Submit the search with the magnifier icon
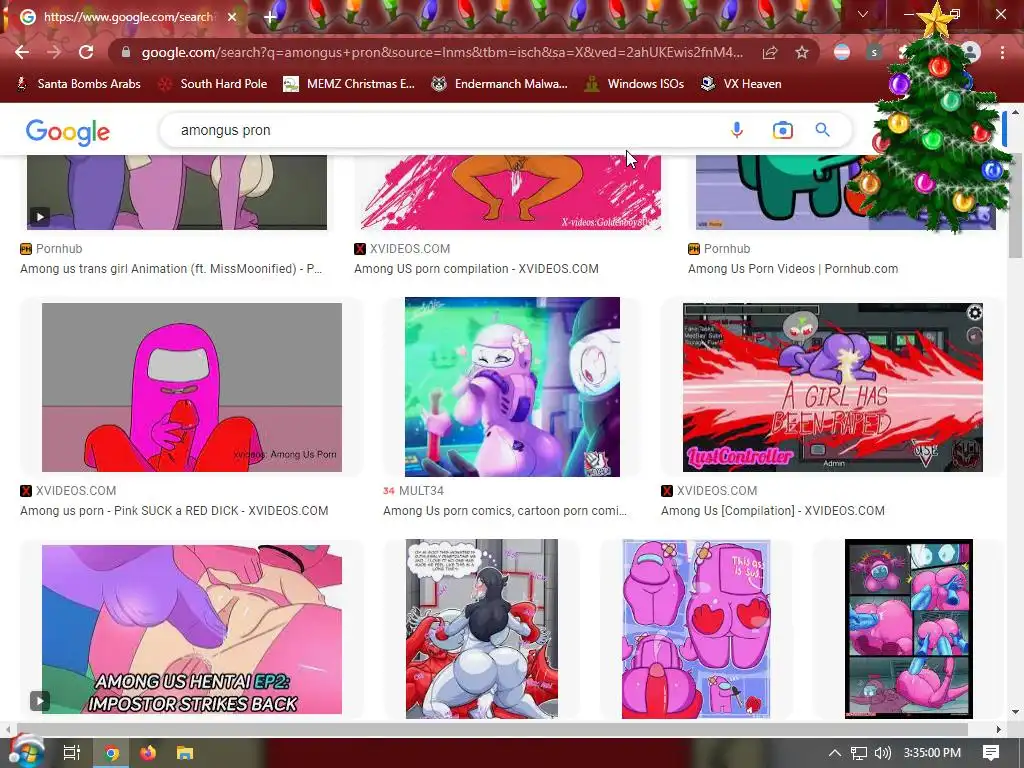The height and width of the screenshot is (768, 1024). pyautogui.click(x=823, y=130)
